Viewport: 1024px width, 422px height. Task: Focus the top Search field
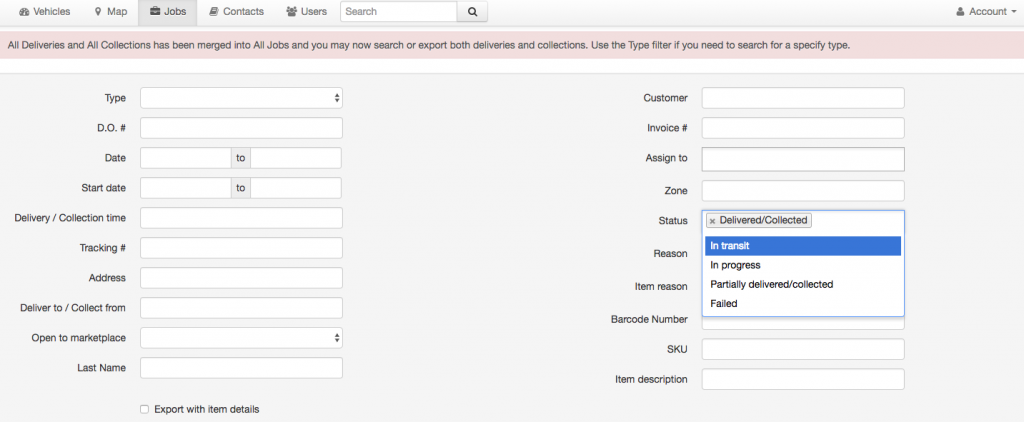pos(398,12)
